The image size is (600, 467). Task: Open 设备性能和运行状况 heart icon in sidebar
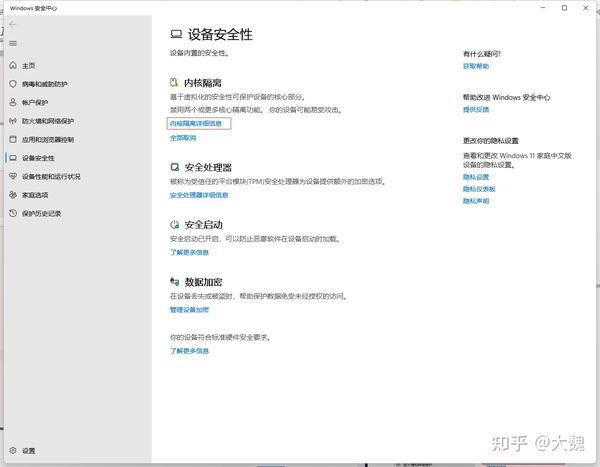pyautogui.click(x=13, y=176)
